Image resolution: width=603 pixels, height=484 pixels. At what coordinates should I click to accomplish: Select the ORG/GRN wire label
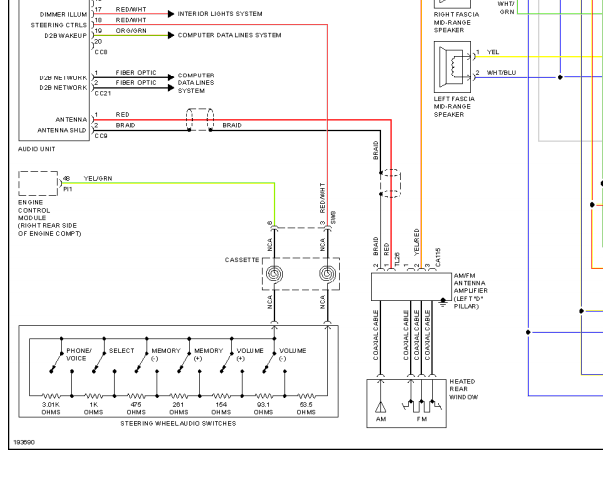pyautogui.click(x=131, y=31)
